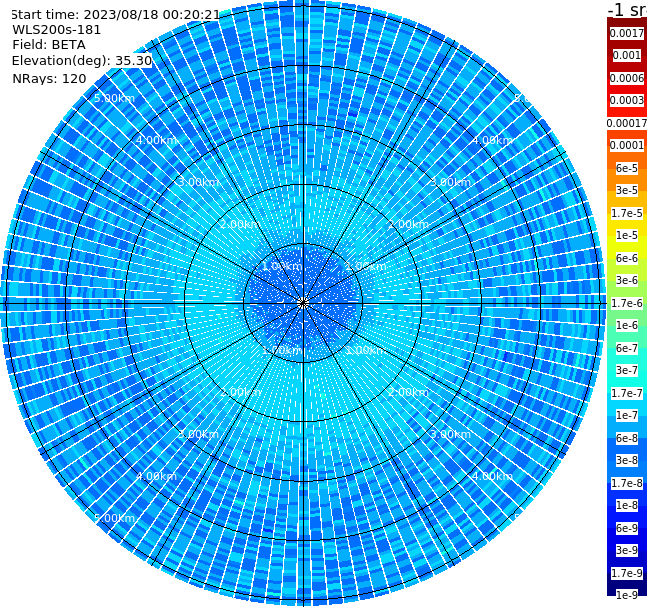Click the polar plot center origin point
Screen dimensions: 647x607
tap(303, 303)
